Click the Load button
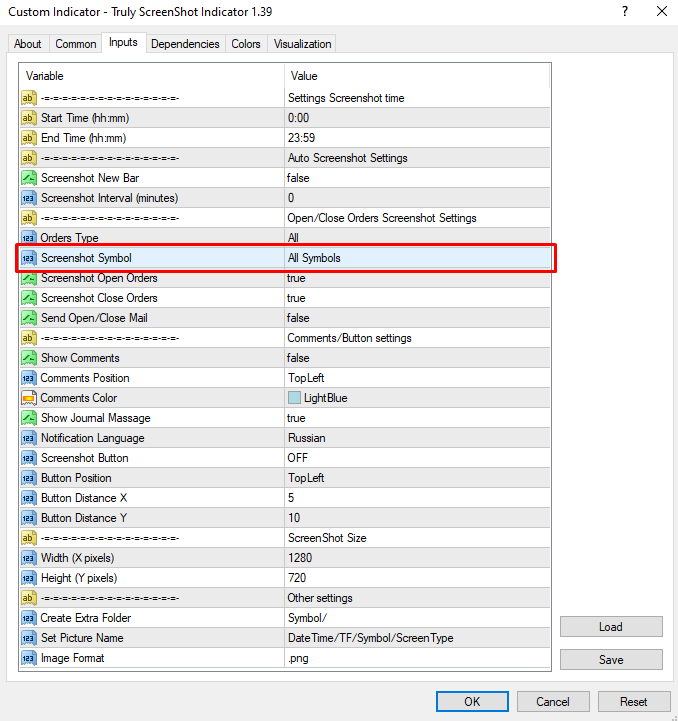 [x=611, y=627]
